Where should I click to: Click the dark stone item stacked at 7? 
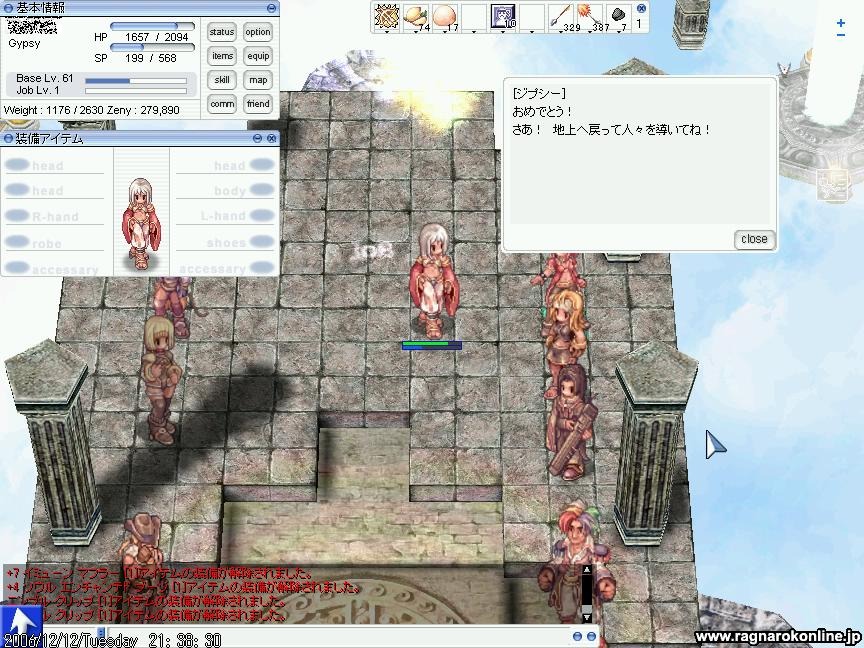(619, 15)
